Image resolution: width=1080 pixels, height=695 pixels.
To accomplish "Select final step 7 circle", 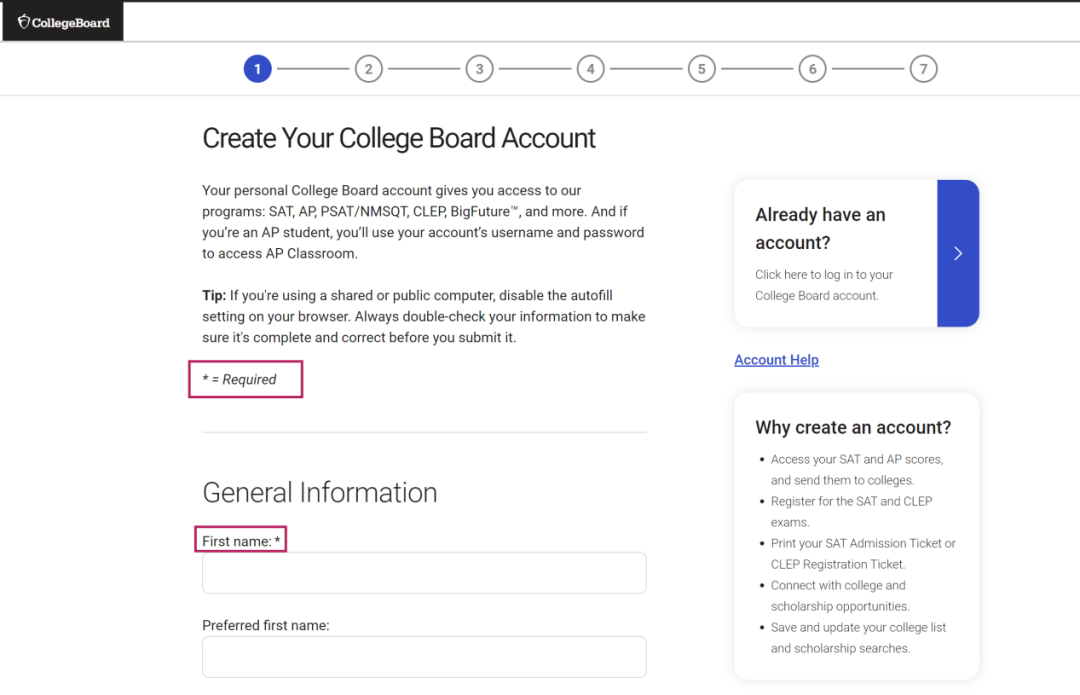I will (923, 69).
